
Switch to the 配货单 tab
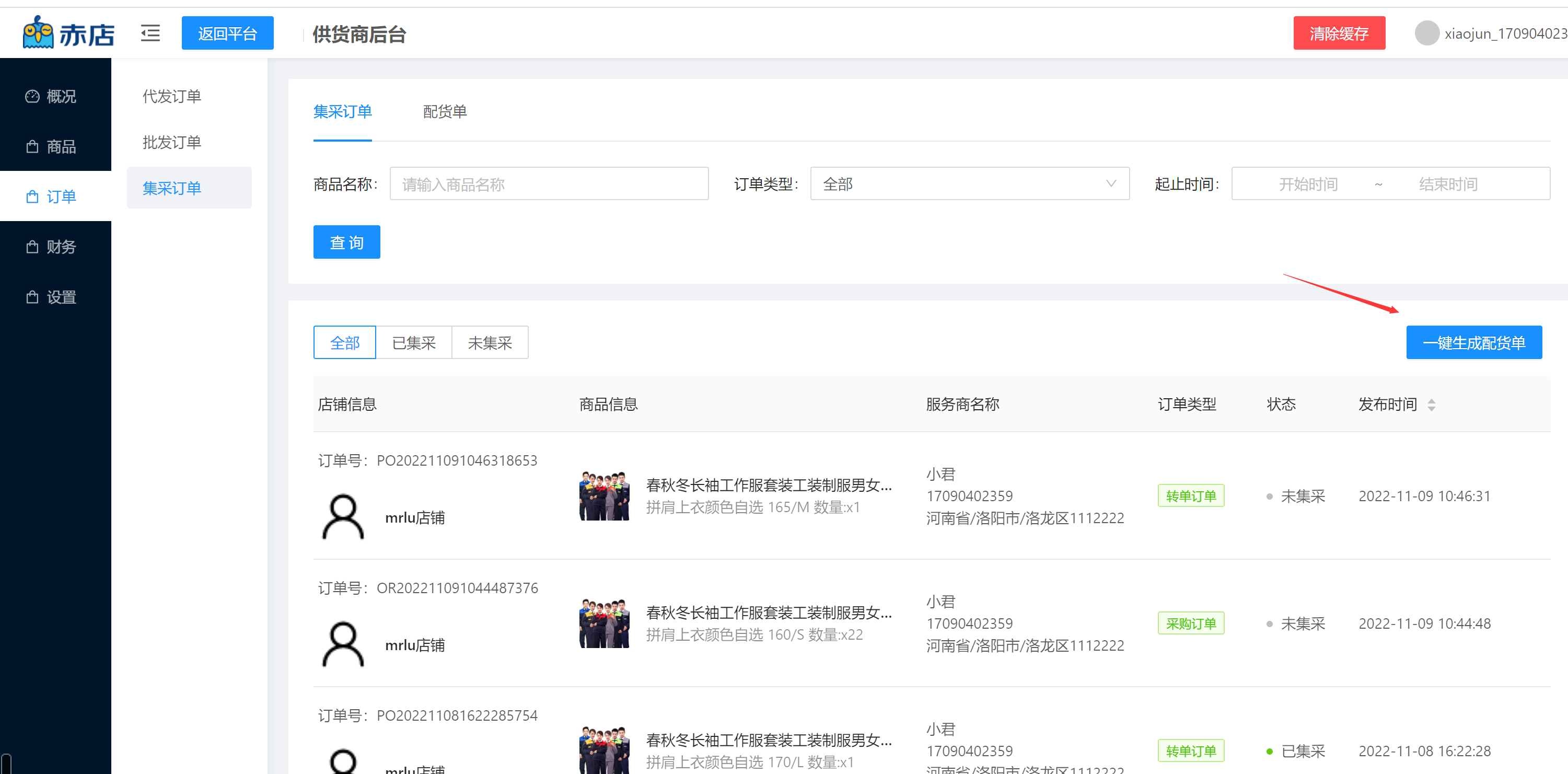[444, 111]
